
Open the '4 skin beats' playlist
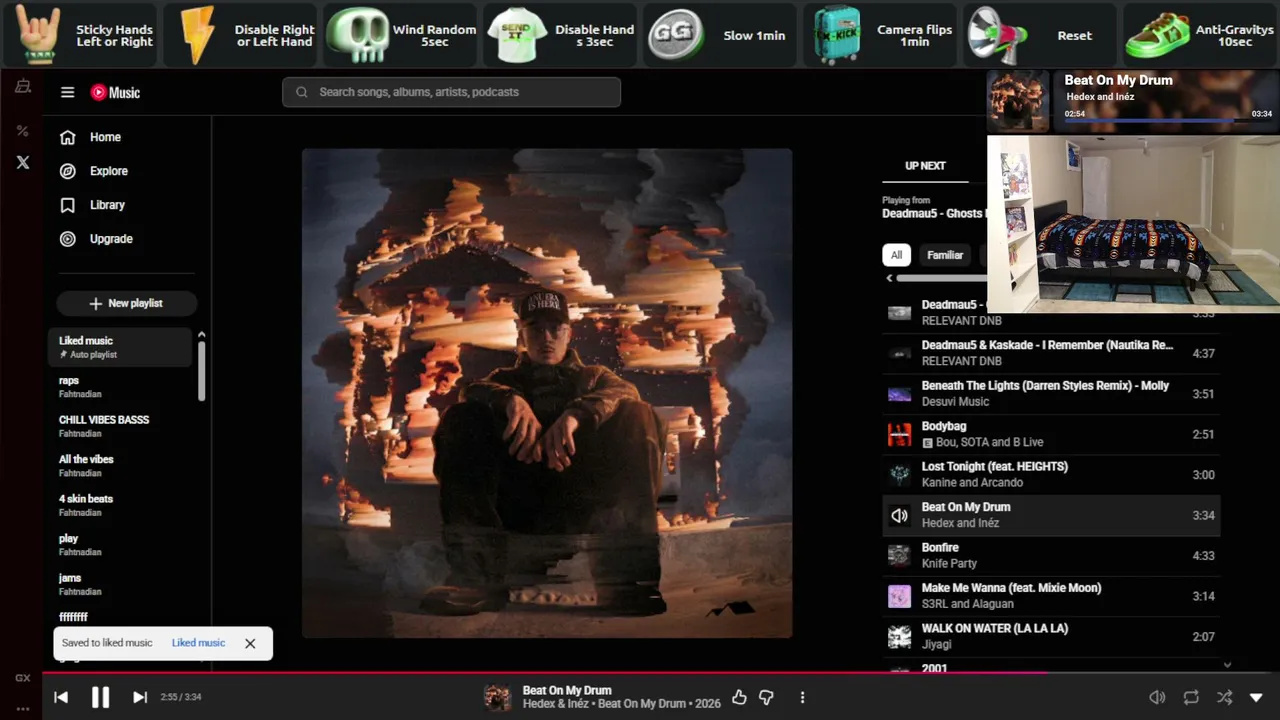click(120, 505)
